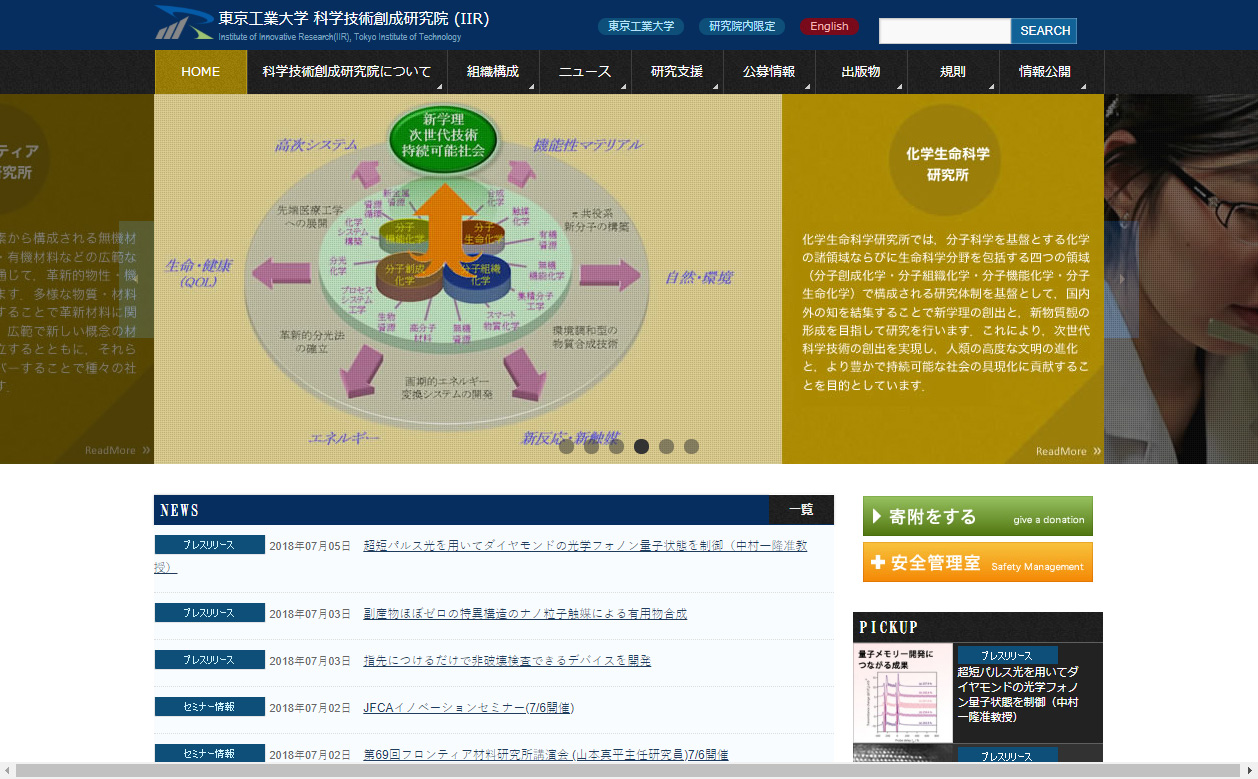The width and height of the screenshot is (1258, 779).
Task: Open the 情報公開 menu
Action: 1051,72
